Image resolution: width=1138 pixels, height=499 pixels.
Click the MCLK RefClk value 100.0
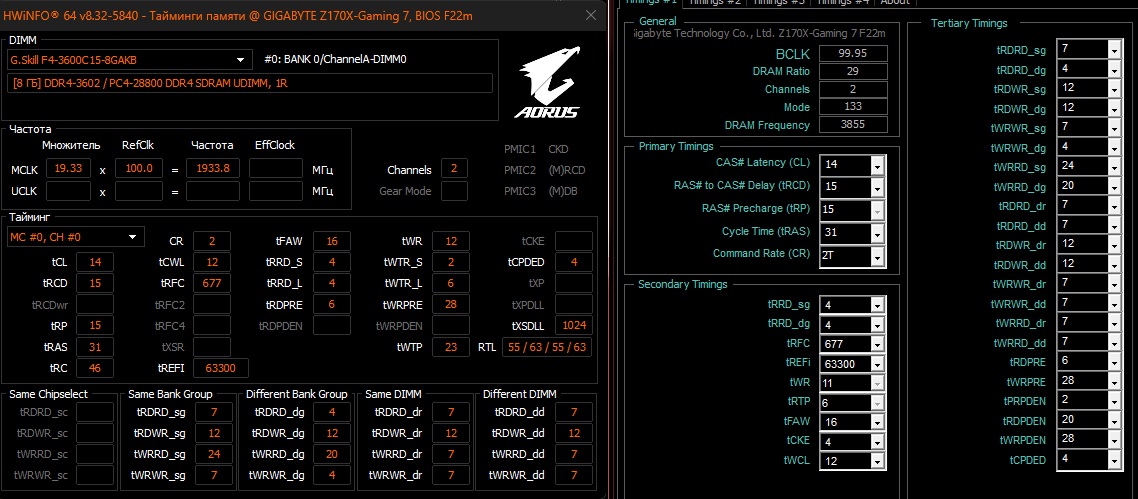coord(139,168)
